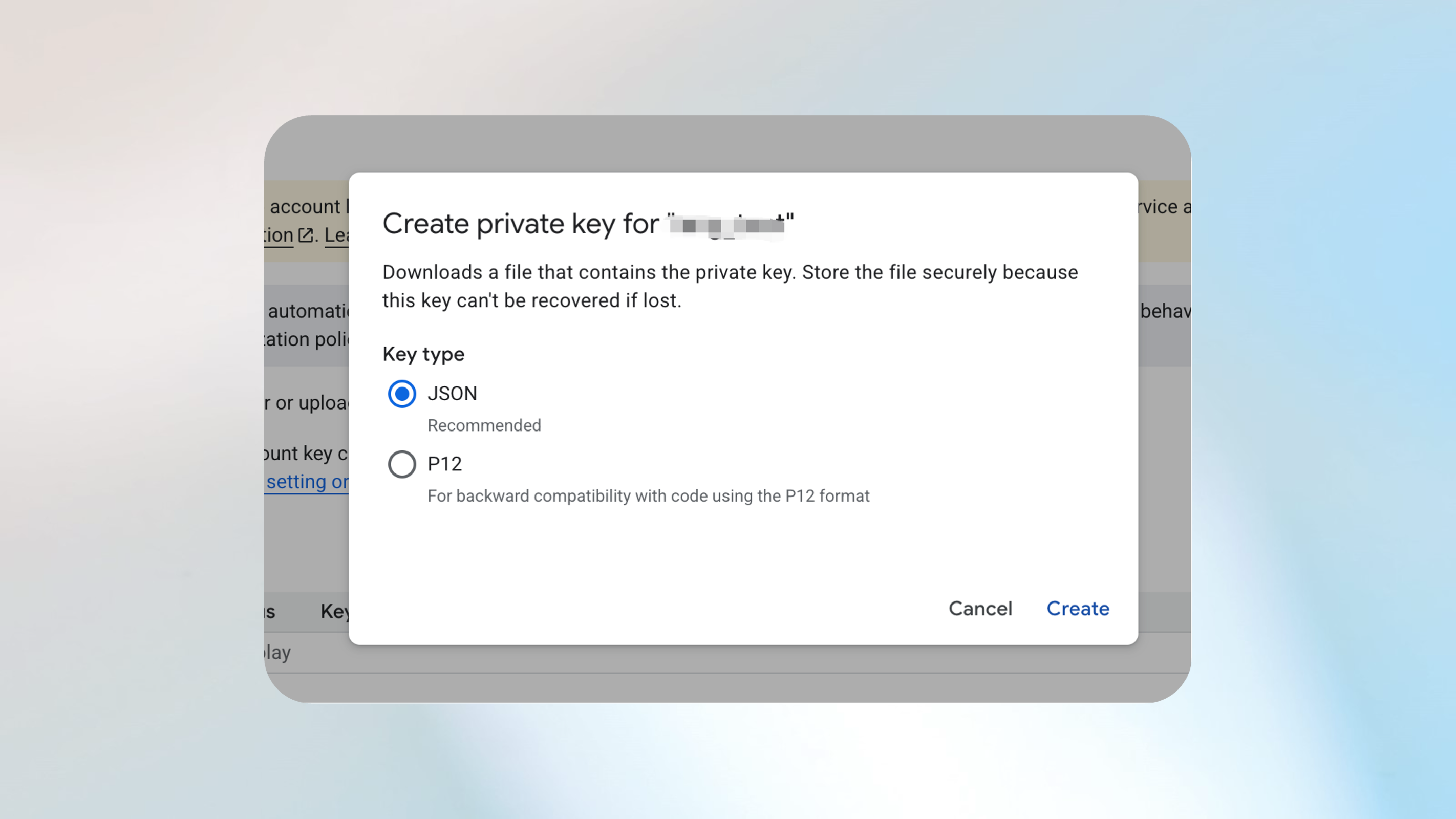Click the private key warning description text
The width and height of the screenshot is (1456, 819).
pyautogui.click(x=729, y=286)
